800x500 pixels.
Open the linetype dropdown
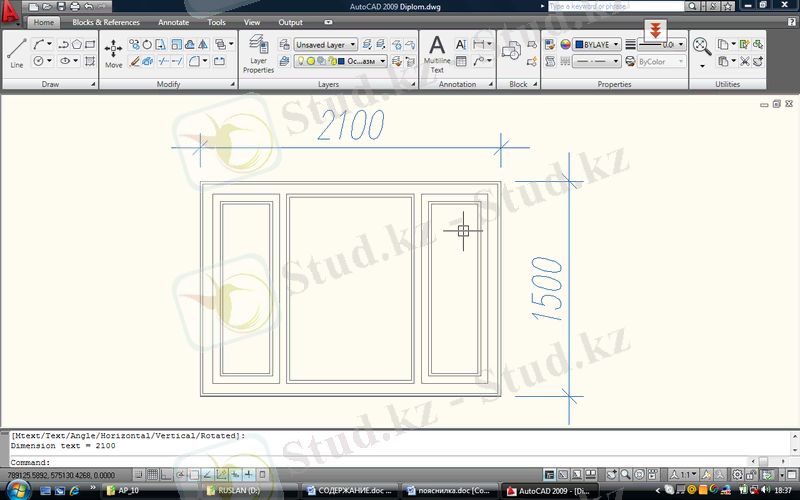(x=597, y=61)
